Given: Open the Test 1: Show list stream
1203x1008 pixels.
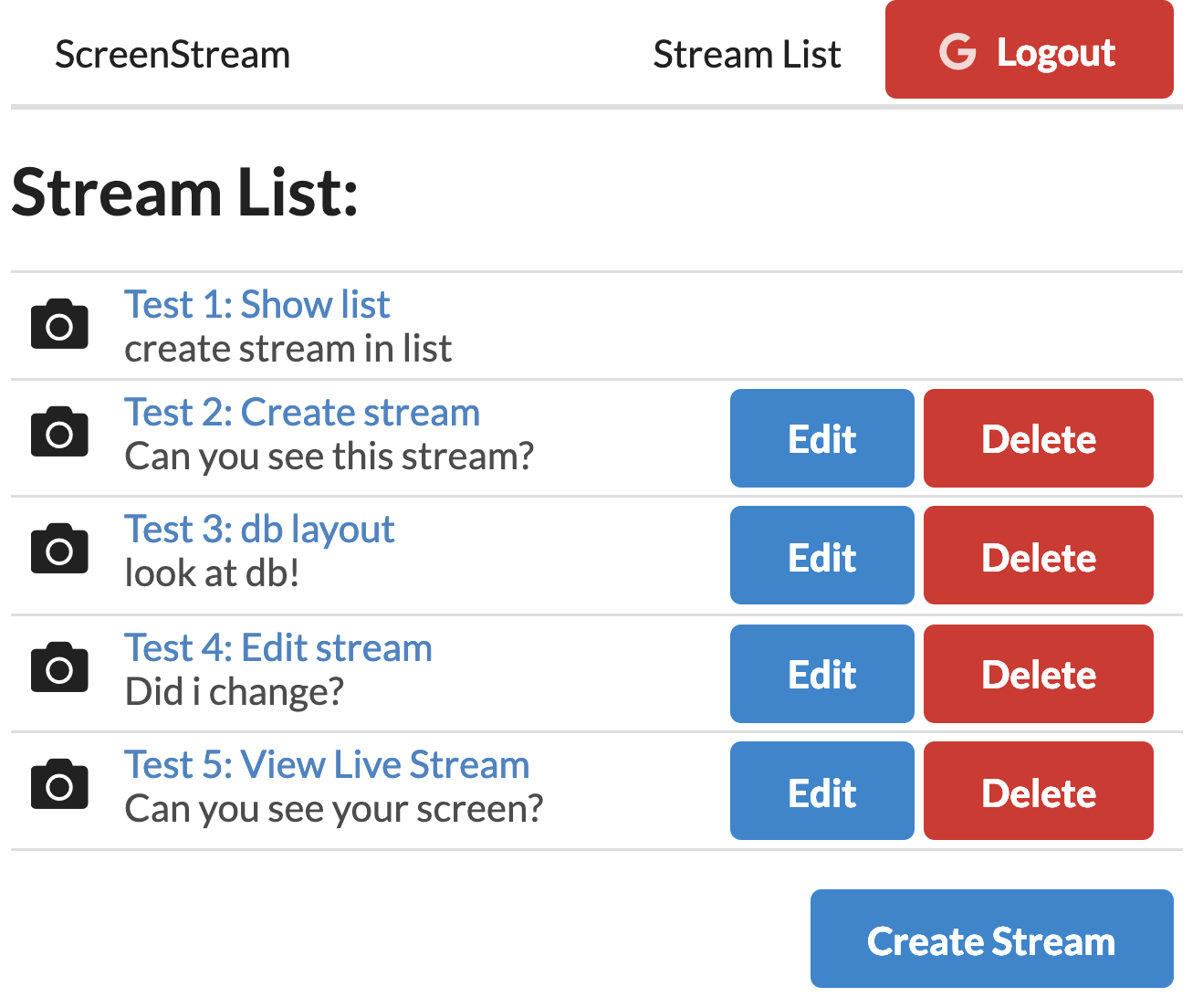Looking at the screenshot, I should 256,304.
